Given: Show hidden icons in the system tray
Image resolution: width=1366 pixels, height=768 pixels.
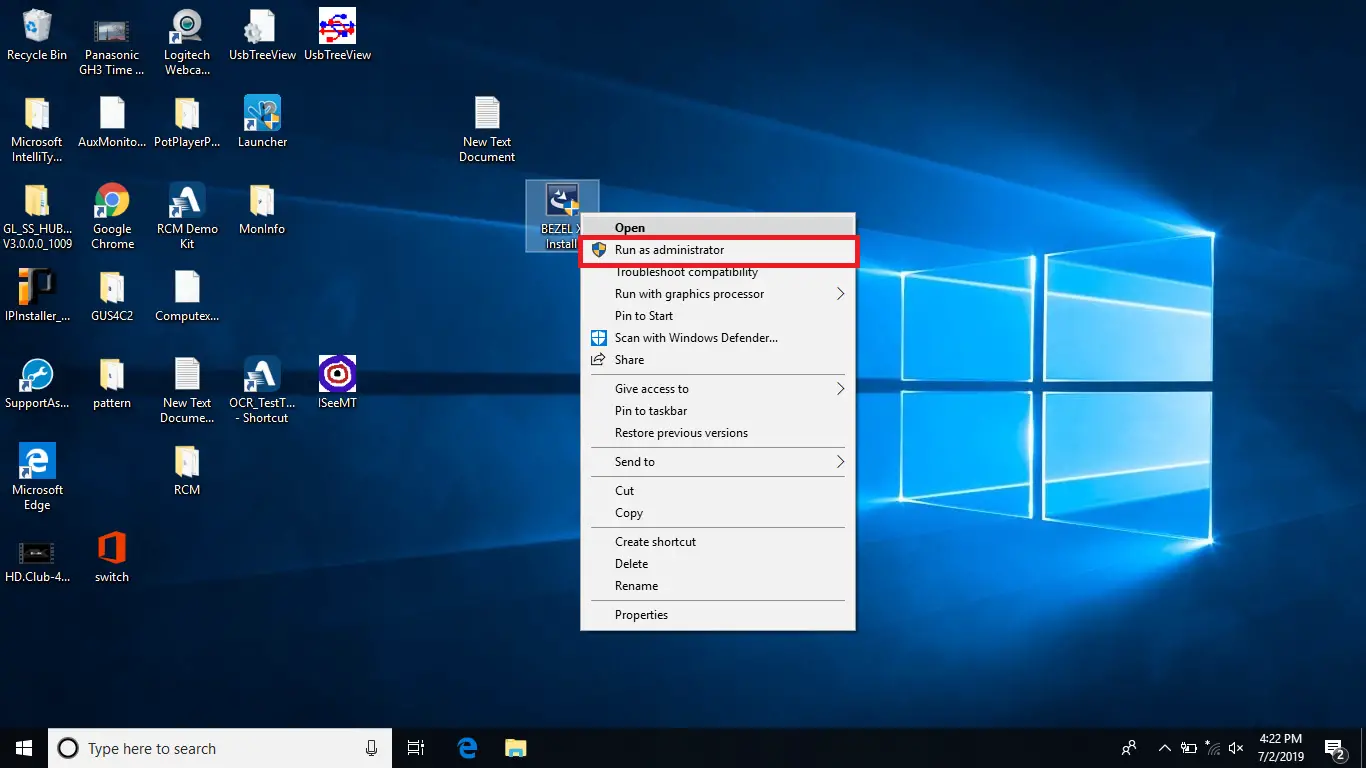Looking at the screenshot, I should pos(1163,747).
